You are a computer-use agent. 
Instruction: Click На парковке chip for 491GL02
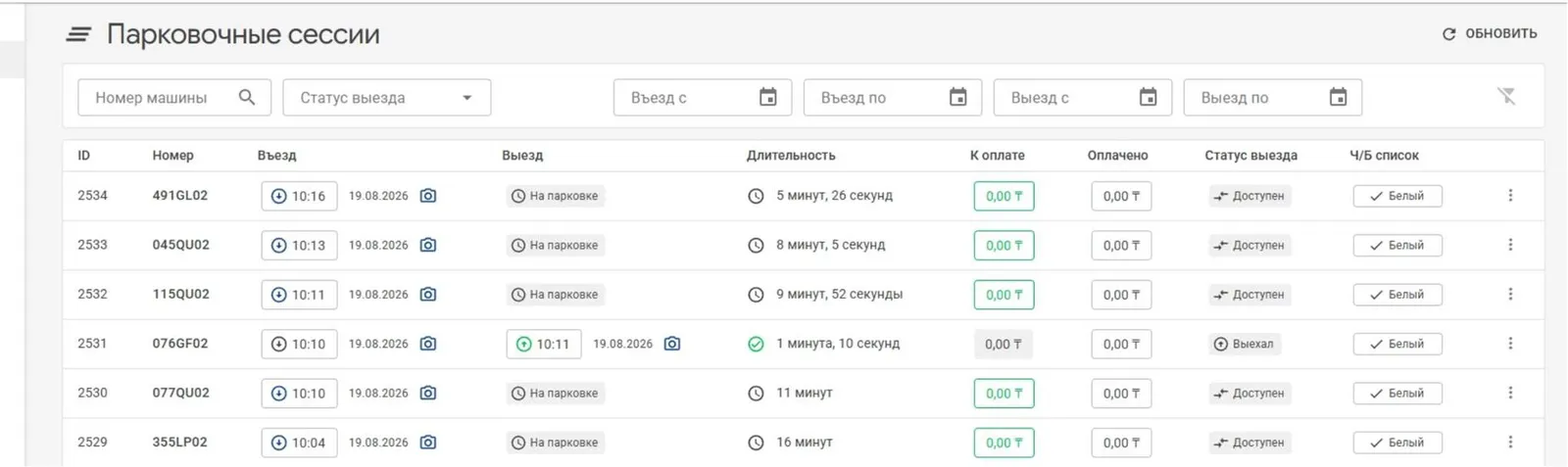pos(555,196)
